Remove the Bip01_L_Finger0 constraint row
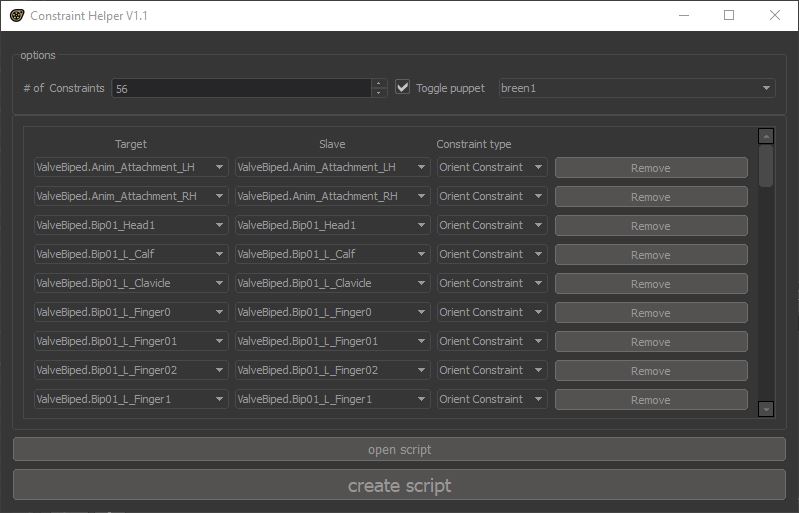The image size is (799, 513). coord(651,313)
